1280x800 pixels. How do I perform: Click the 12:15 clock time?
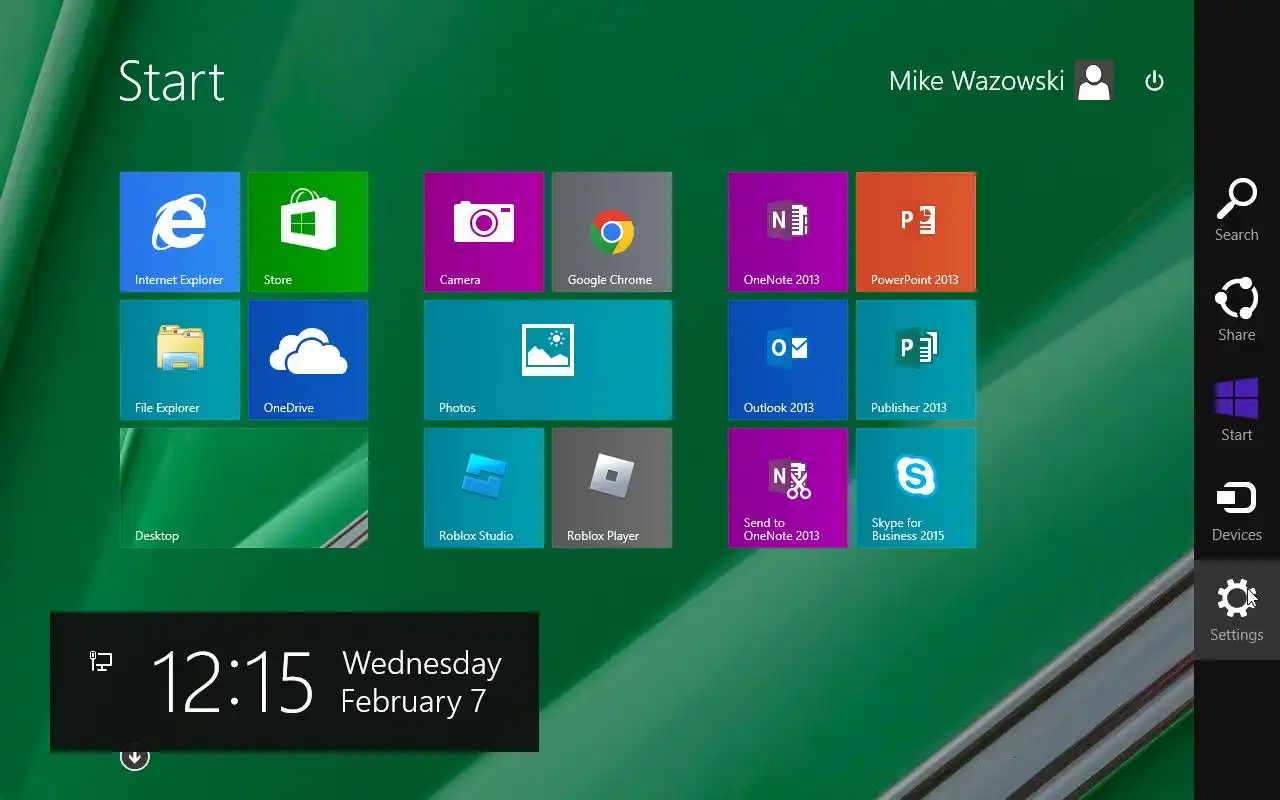pos(233,682)
